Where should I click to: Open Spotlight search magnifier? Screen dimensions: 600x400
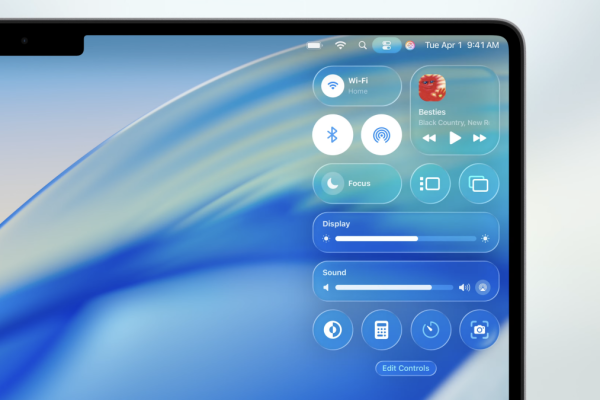tap(362, 46)
